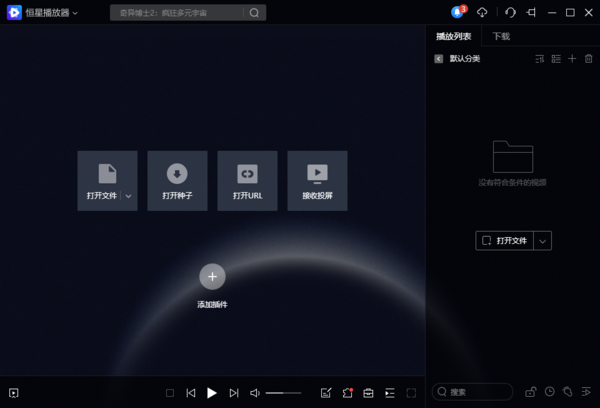This screenshot has width=600, height=408.
Task: Expand the dropdown beside playlist 打开文件 button
Action: pyautogui.click(x=543, y=241)
